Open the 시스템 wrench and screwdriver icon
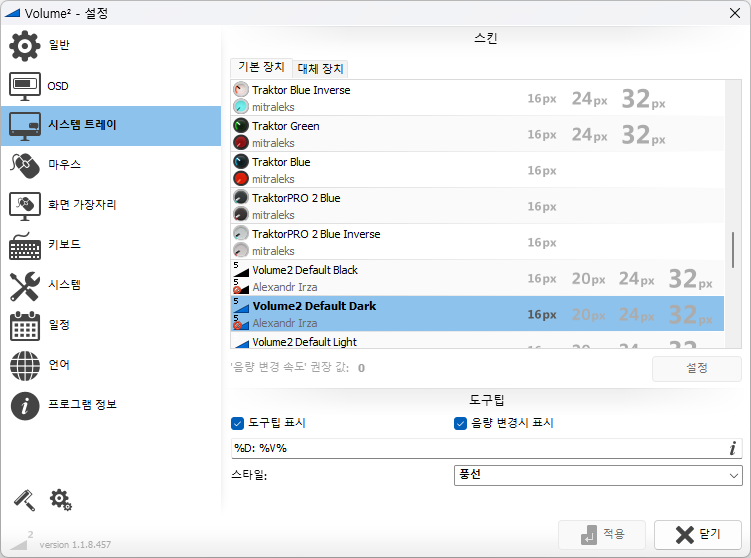751x558 pixels. tap(24, 286)
